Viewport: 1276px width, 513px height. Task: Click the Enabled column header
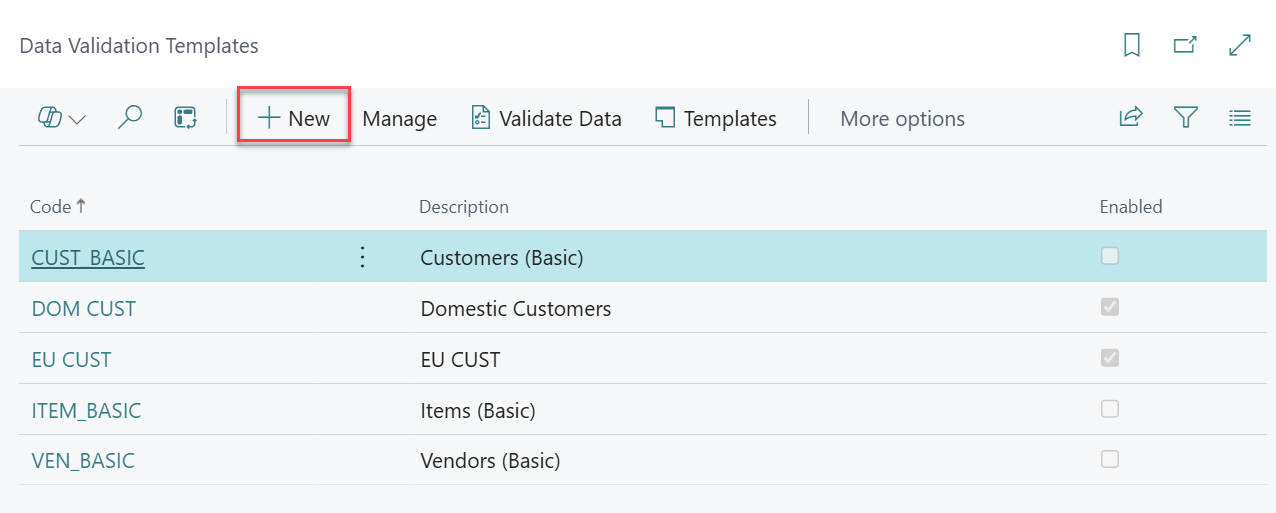point(1131,207)
